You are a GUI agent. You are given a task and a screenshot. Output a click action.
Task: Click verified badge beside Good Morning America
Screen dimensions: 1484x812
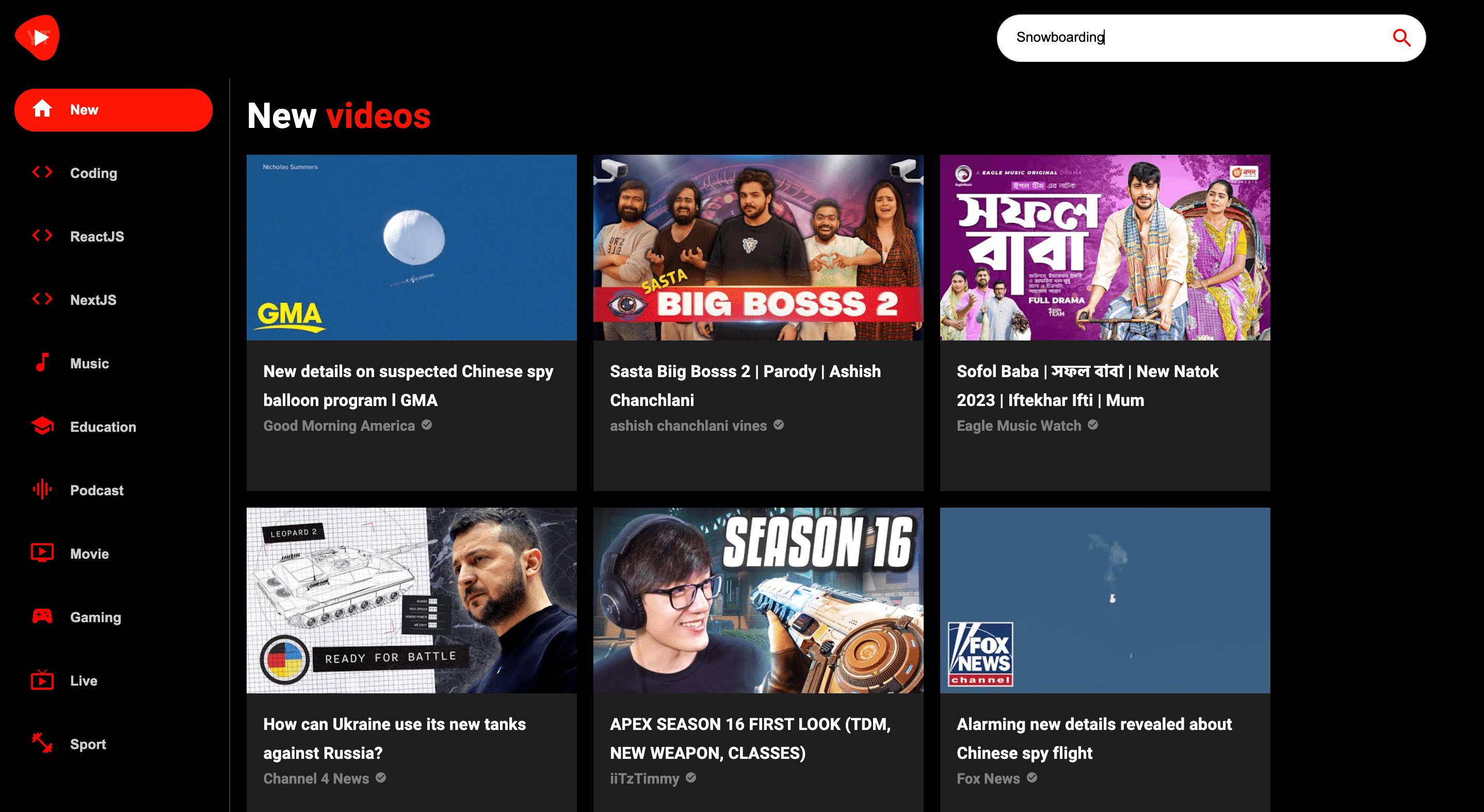427,425
